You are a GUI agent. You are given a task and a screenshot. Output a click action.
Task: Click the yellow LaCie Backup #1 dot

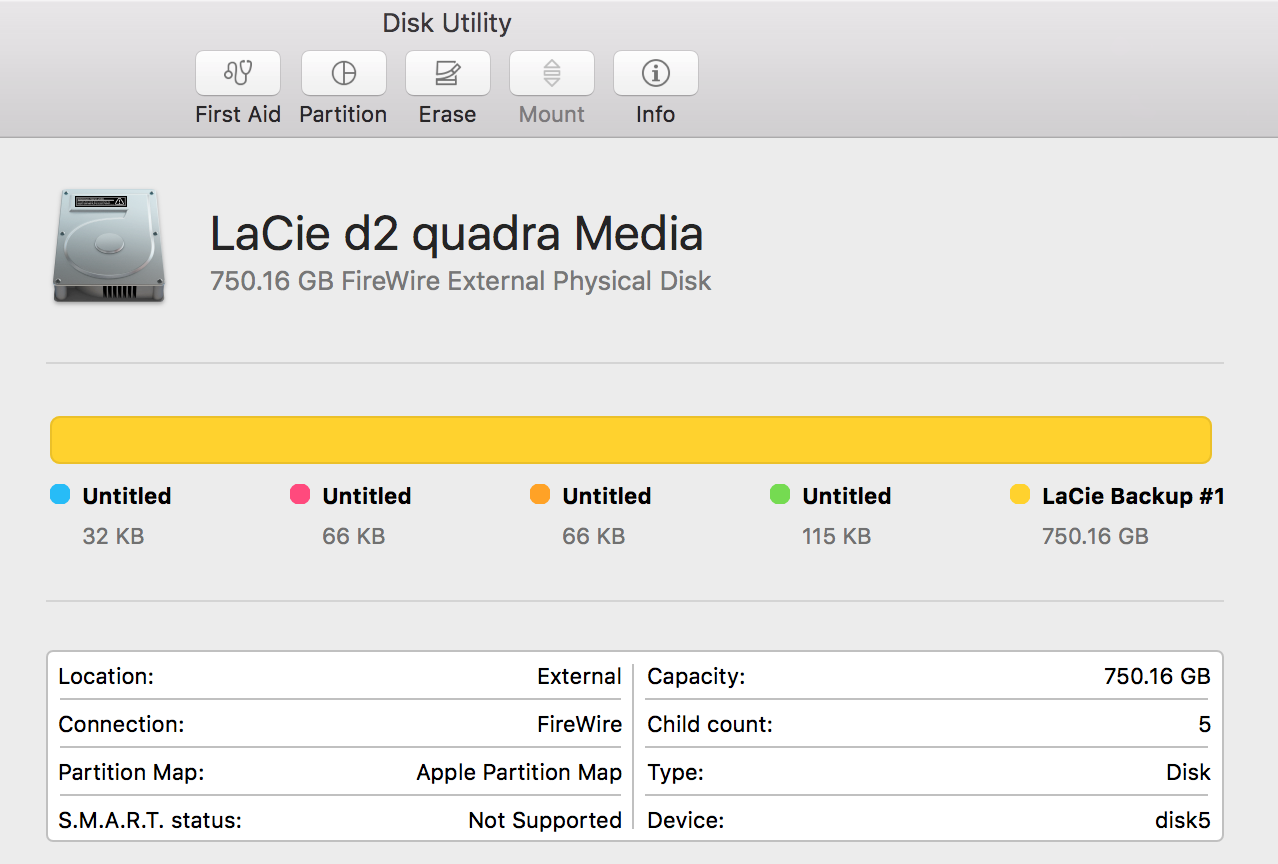[x=1020, y=494]
